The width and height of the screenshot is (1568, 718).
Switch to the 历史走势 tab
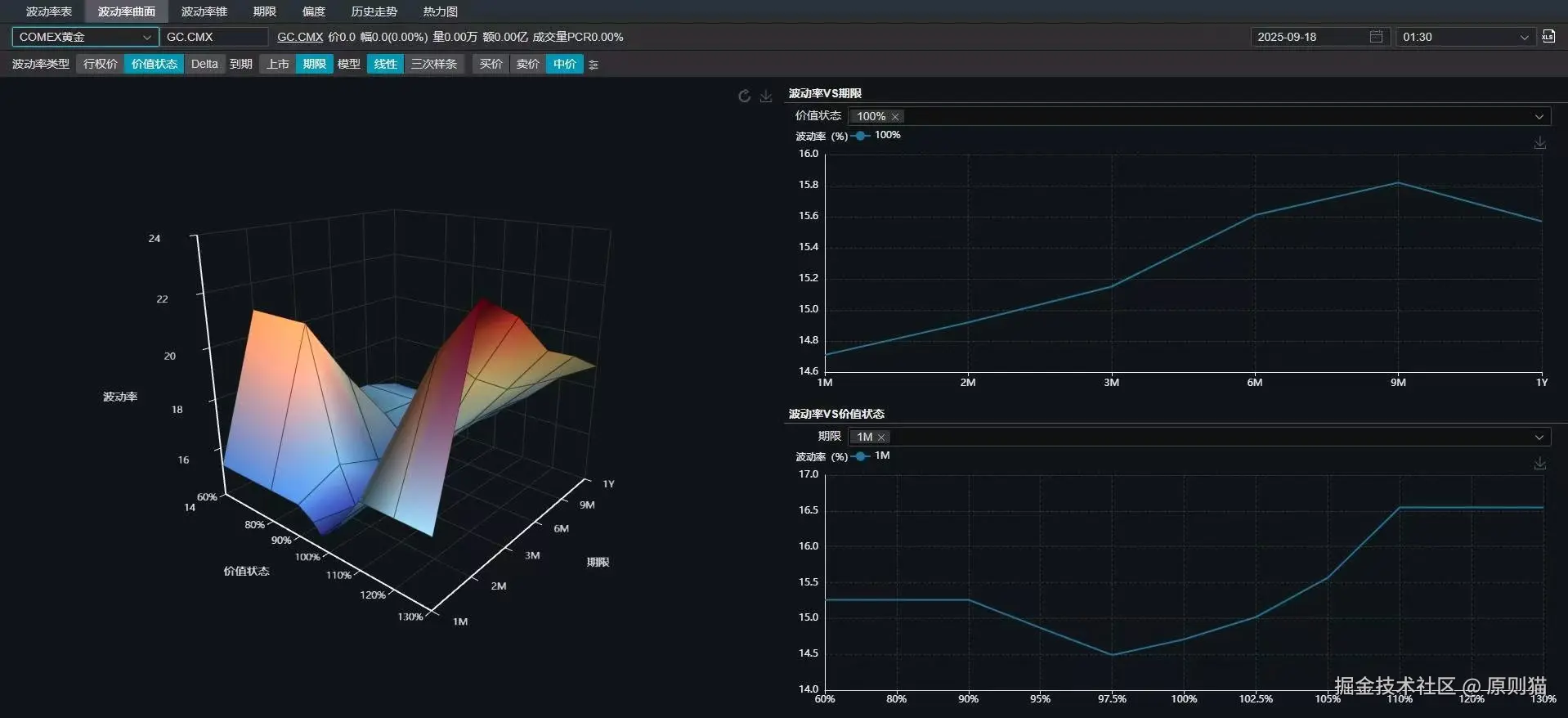tap(374, 11)
